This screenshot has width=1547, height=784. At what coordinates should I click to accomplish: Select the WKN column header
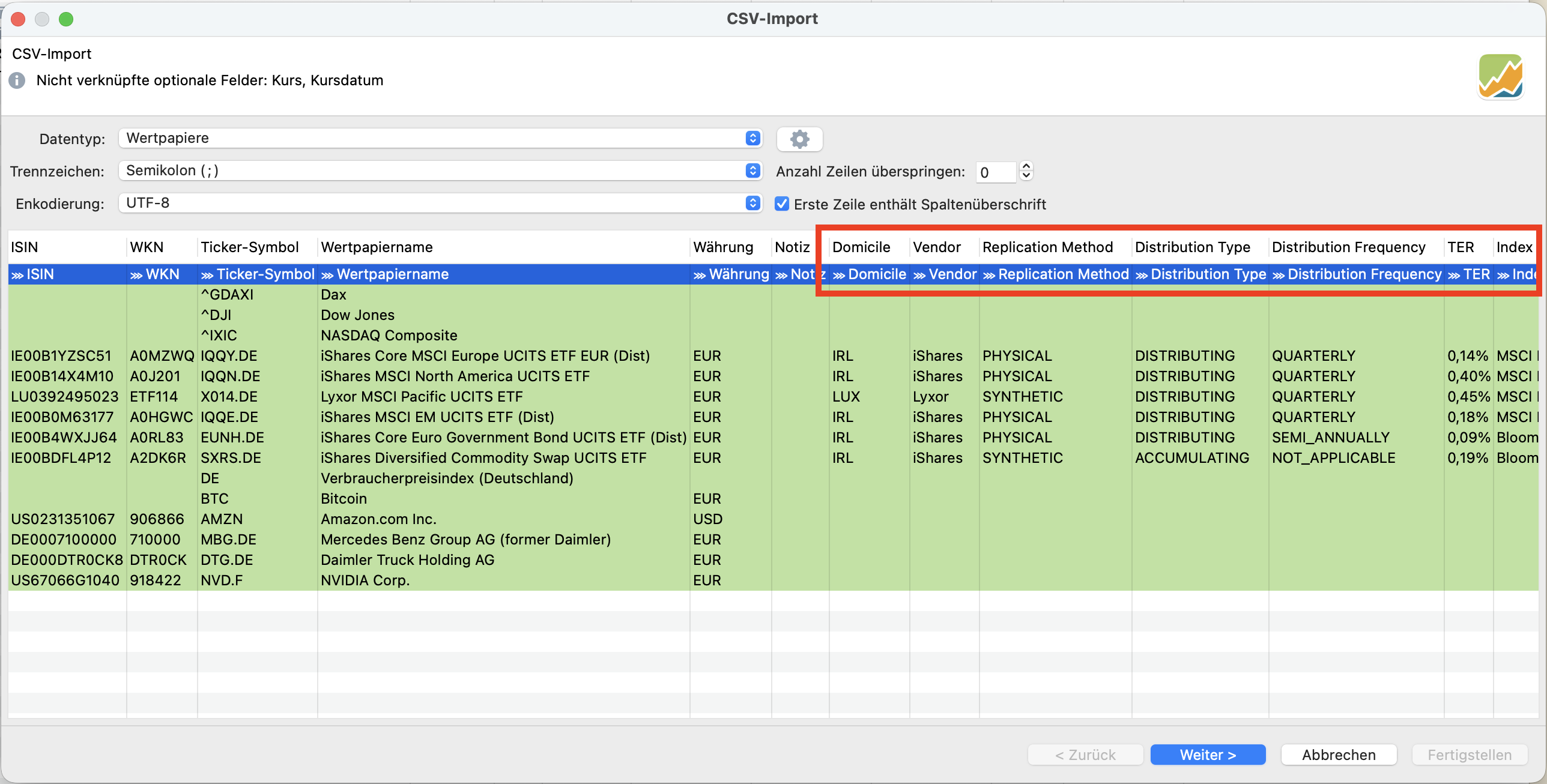pos(162,247)
